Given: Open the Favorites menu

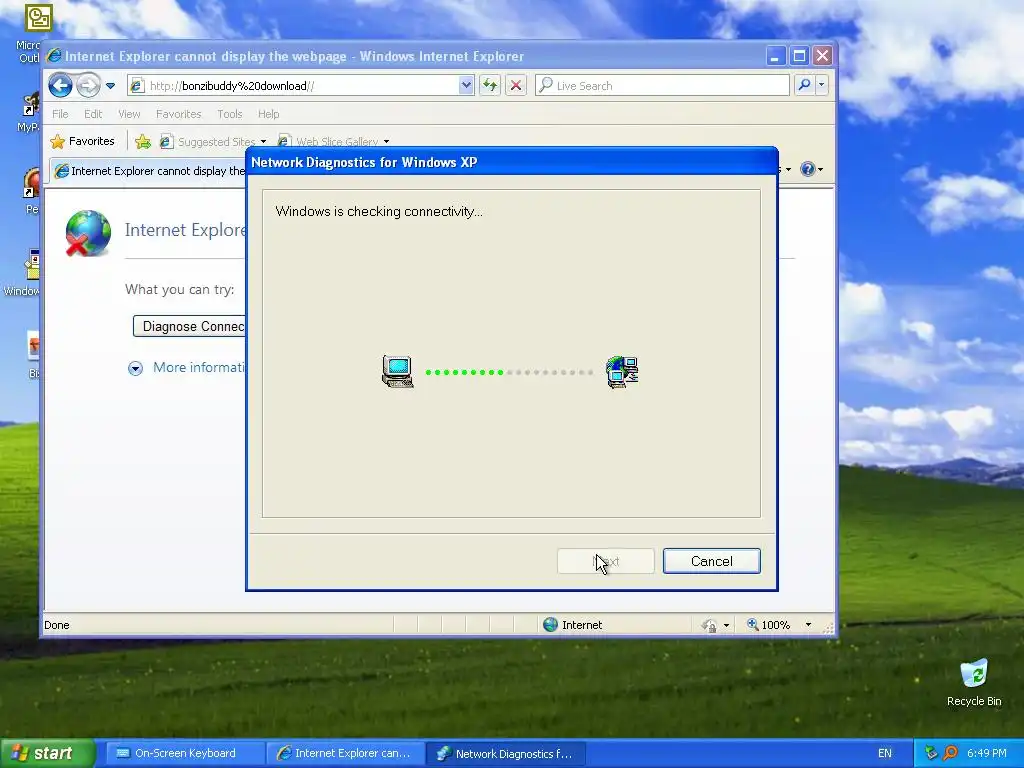Looking at the screenshot, I should click(178, 114).
